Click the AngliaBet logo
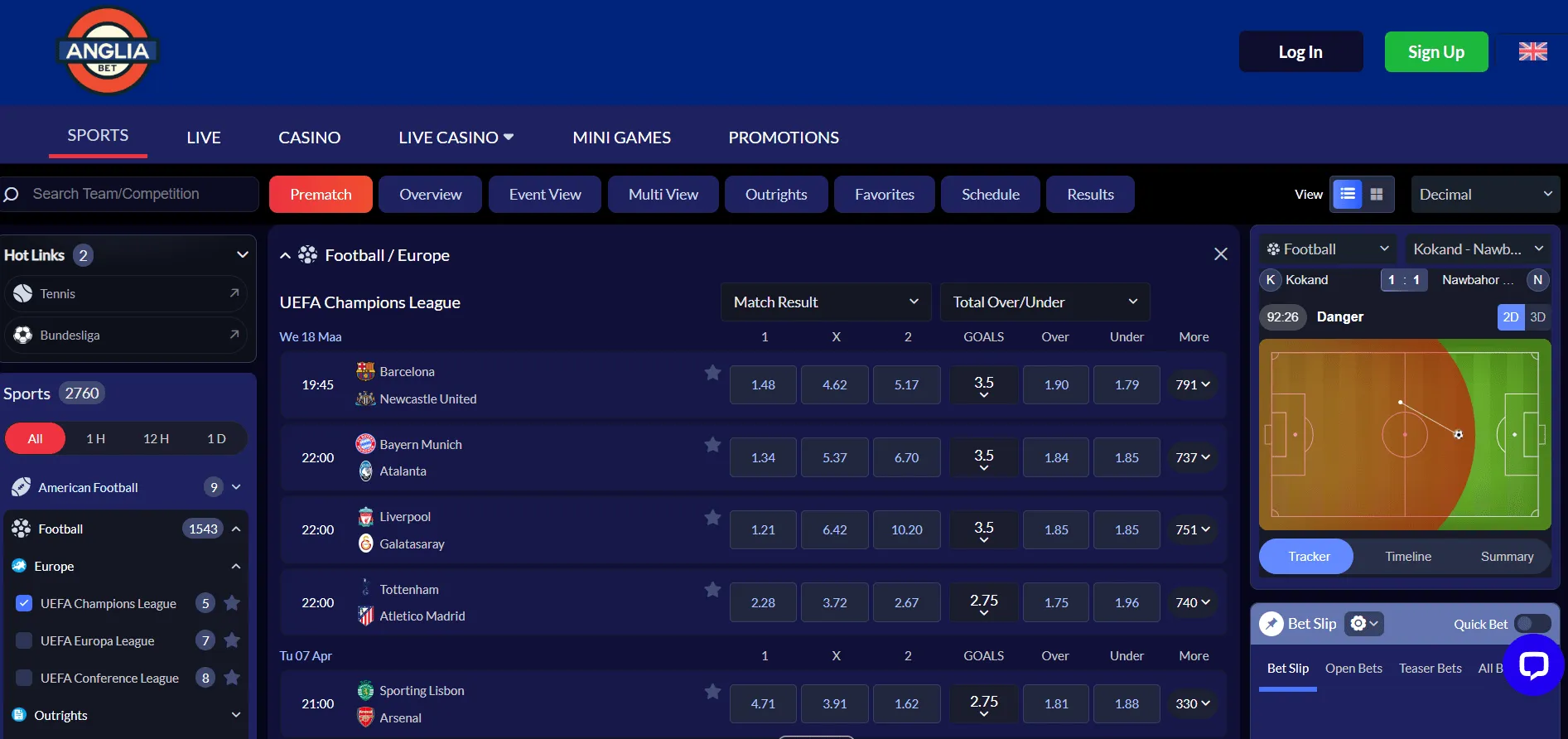Viewport: 1568px width, 739px height. click(108, 51)
